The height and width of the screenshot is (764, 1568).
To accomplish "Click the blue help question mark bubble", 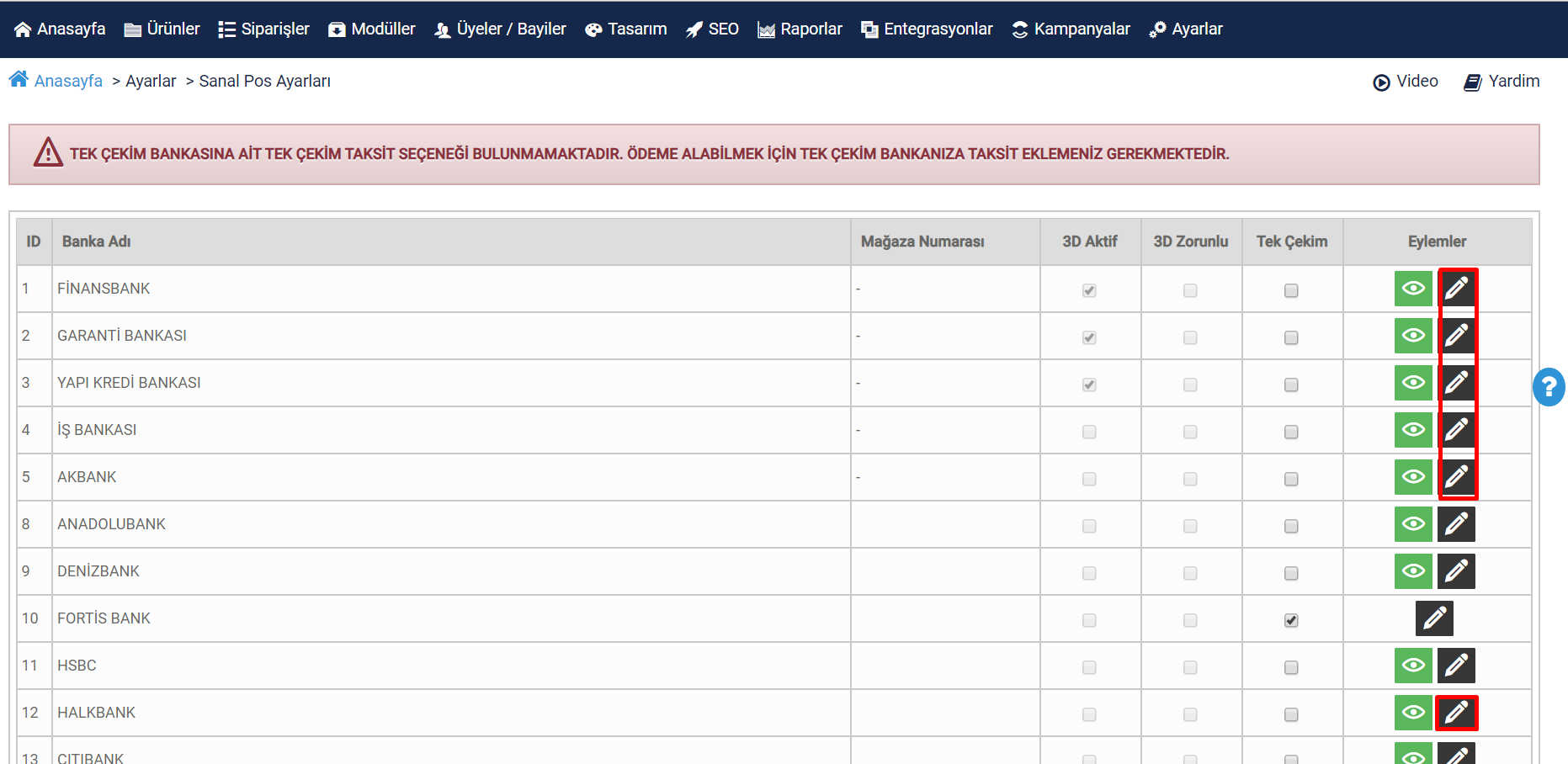I will (x=1549, y=387).
